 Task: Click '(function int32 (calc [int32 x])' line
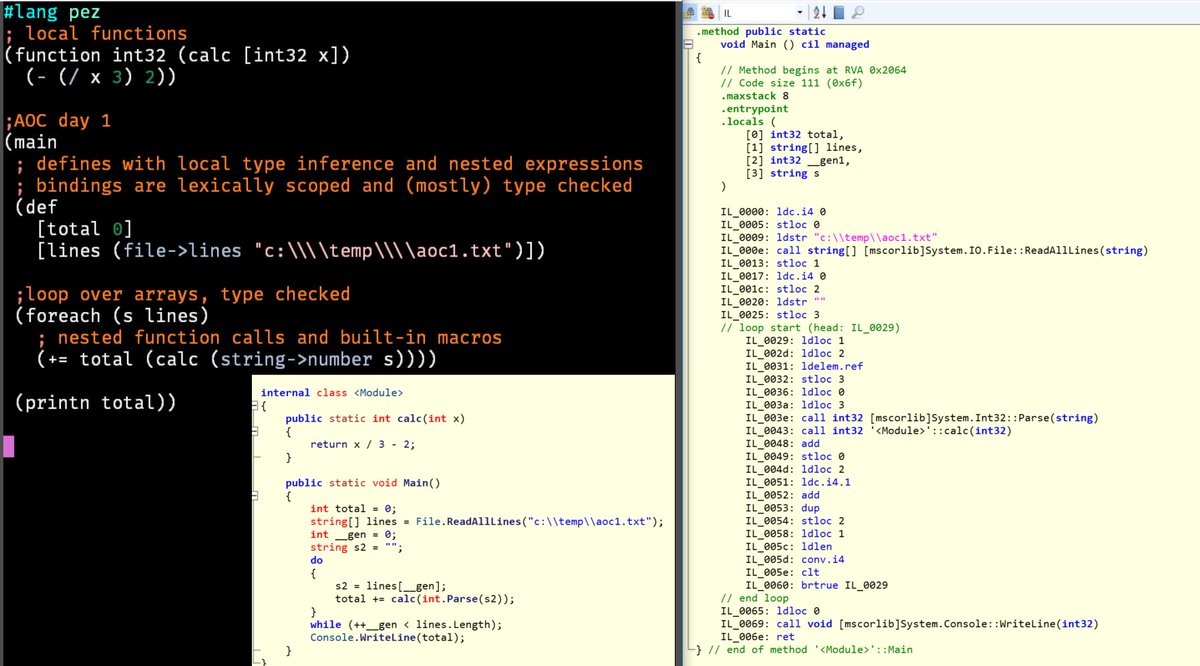tap(177, 55)
